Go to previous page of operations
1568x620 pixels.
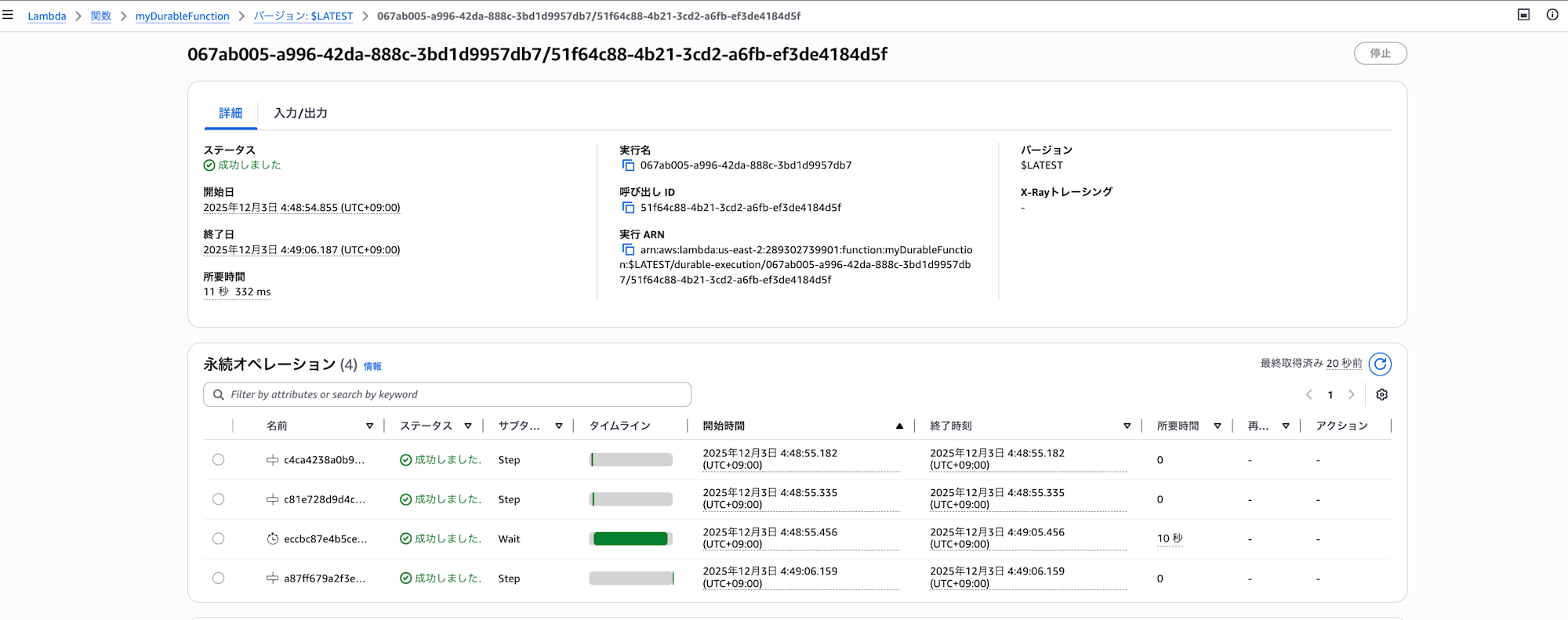point(1308,395)
